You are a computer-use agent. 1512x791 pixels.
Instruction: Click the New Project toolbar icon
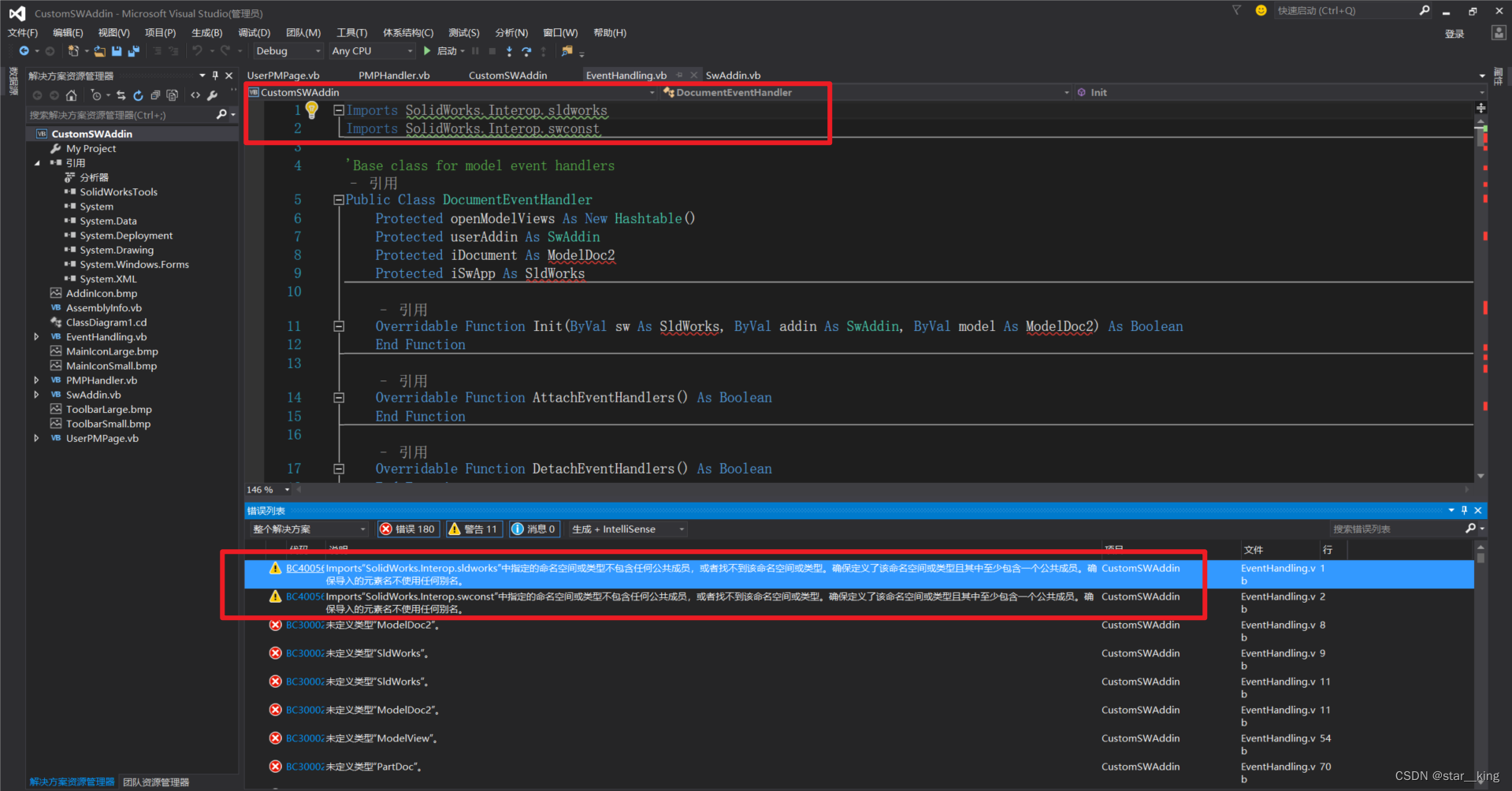pyautogui.click(x=73, y=51)
